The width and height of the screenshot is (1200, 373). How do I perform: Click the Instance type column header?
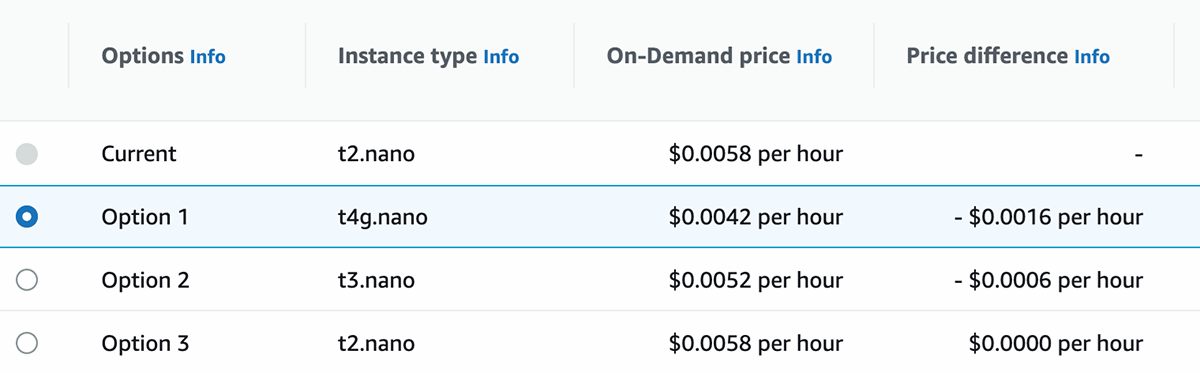click(407, 56)
